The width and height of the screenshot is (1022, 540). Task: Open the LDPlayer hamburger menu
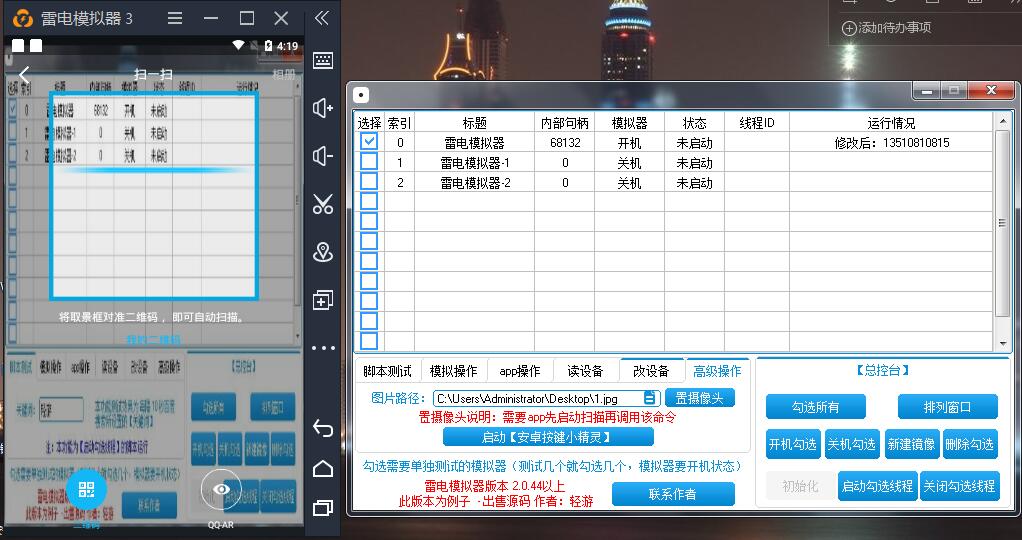tap(175, 18)
